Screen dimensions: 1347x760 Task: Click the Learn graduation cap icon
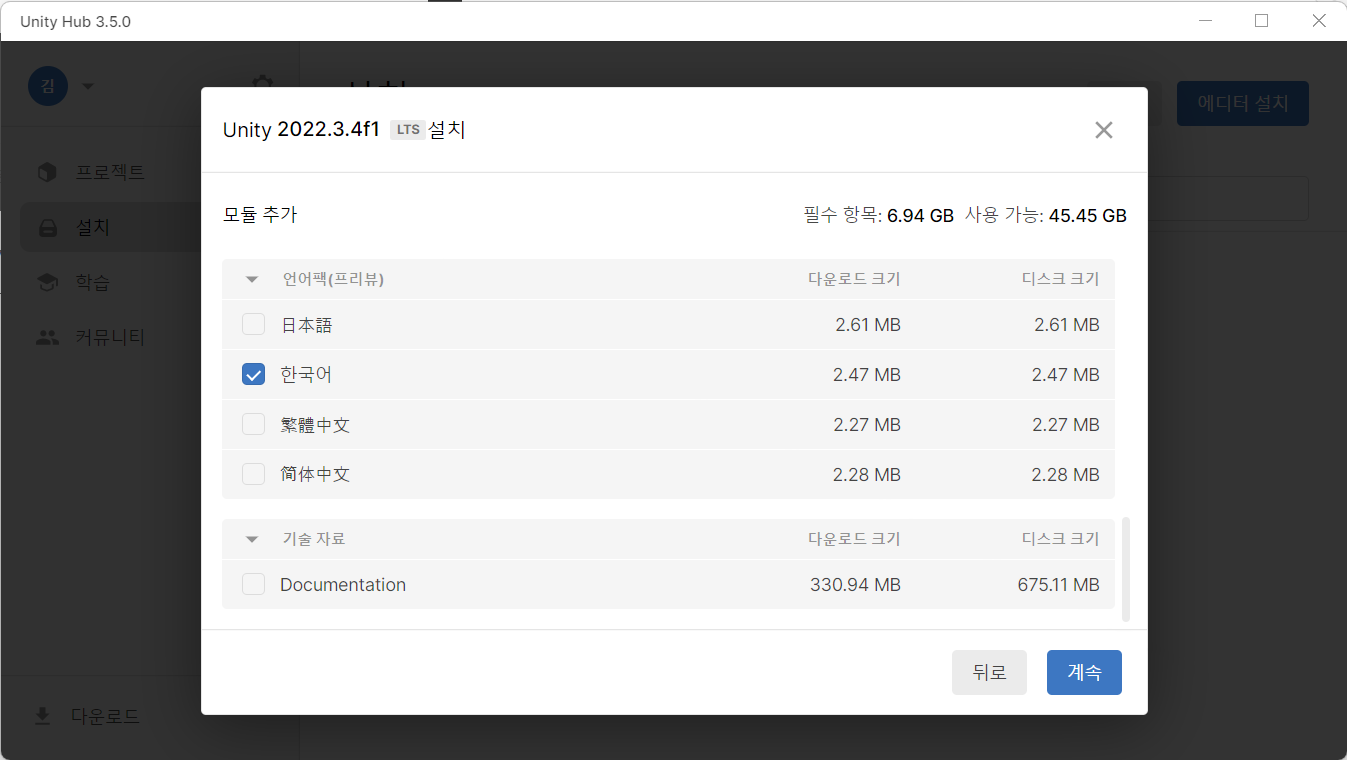[47, 282]
